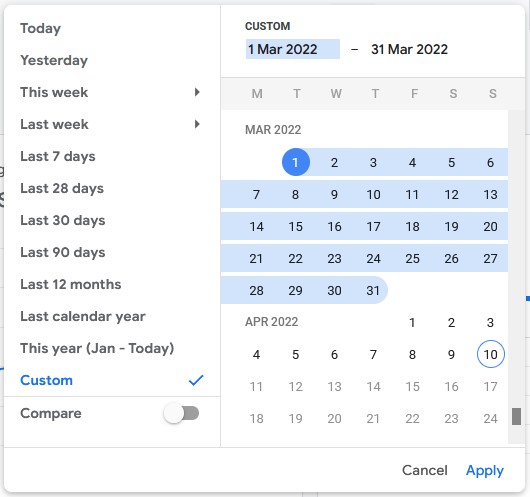
Task: Select 31 March in the calendar
Action: click(373, 290)
